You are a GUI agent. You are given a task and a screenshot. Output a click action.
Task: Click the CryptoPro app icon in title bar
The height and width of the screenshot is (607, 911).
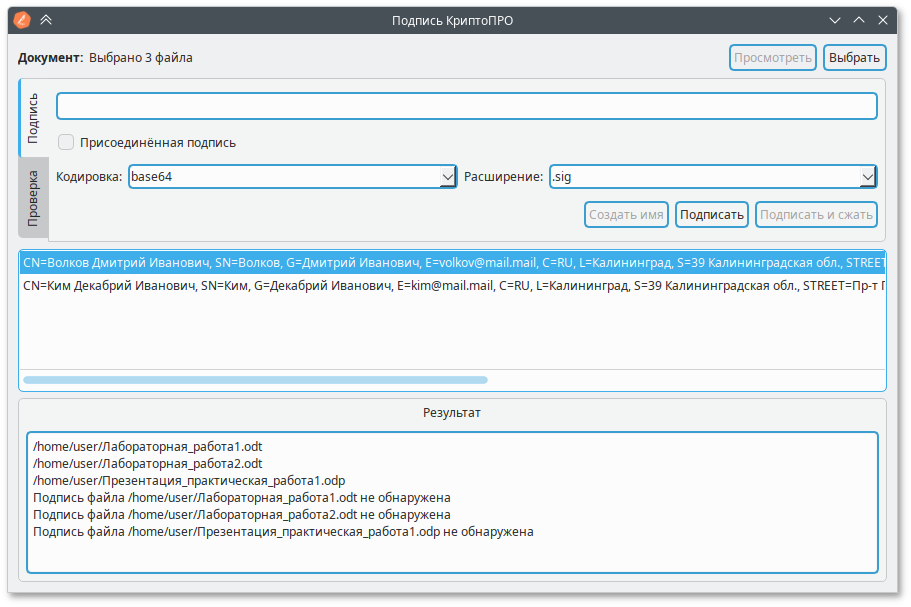23,19
